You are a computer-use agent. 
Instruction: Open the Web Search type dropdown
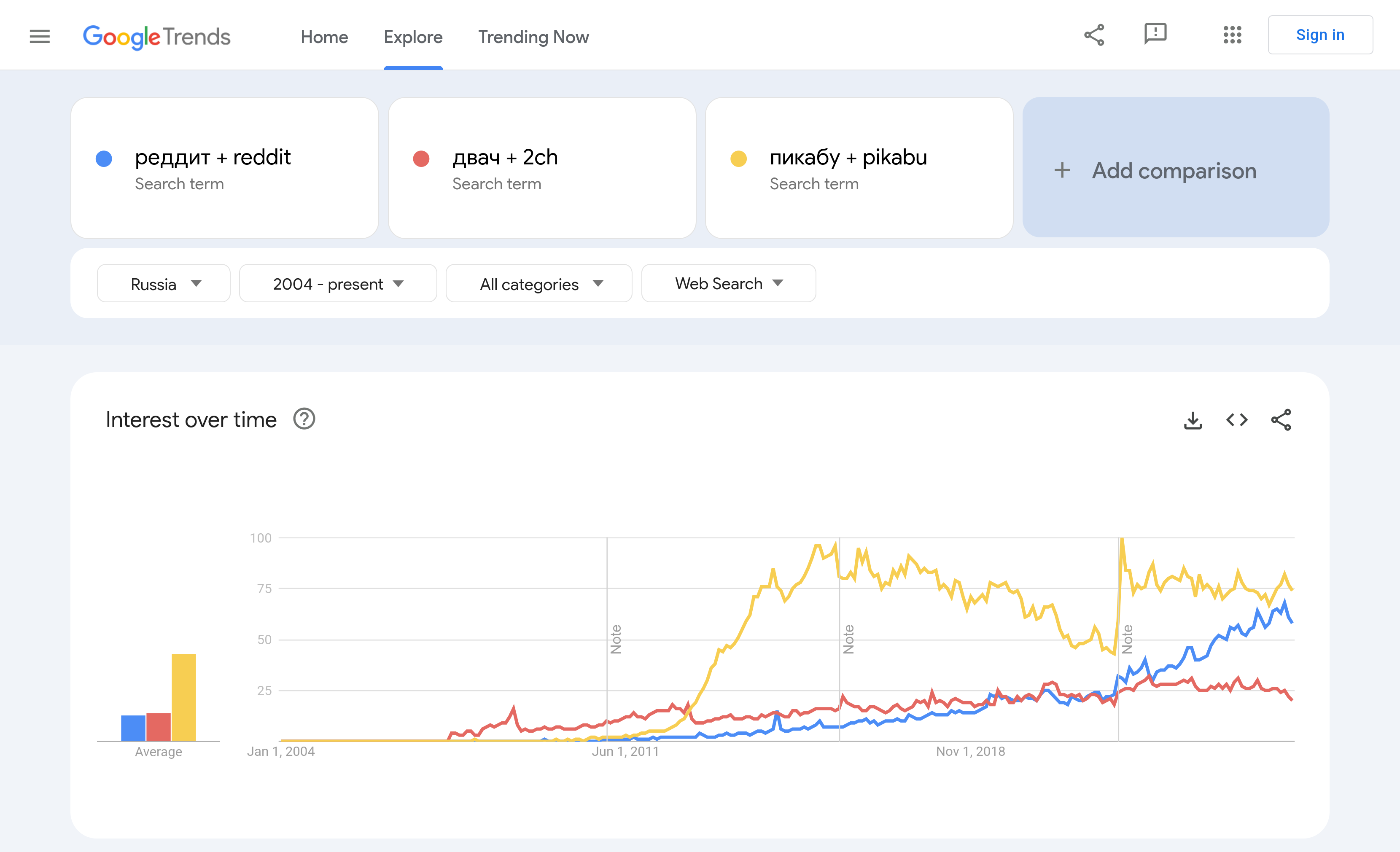click(x=728, y=283)
